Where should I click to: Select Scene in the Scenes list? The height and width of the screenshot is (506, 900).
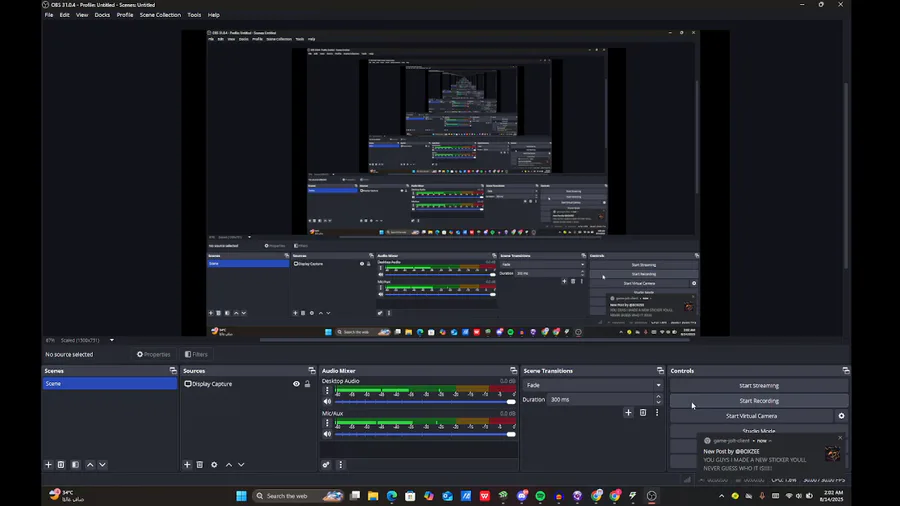click(110, 383)
